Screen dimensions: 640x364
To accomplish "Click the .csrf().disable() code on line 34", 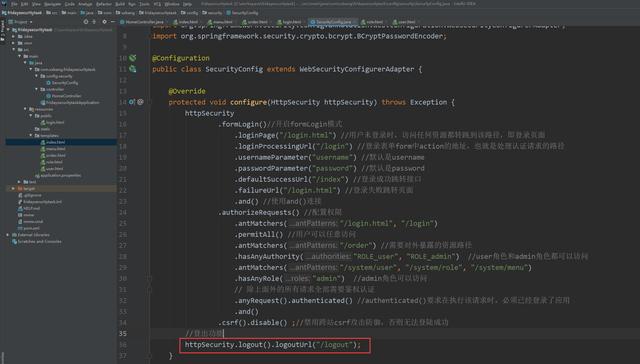I will (253, 322).
